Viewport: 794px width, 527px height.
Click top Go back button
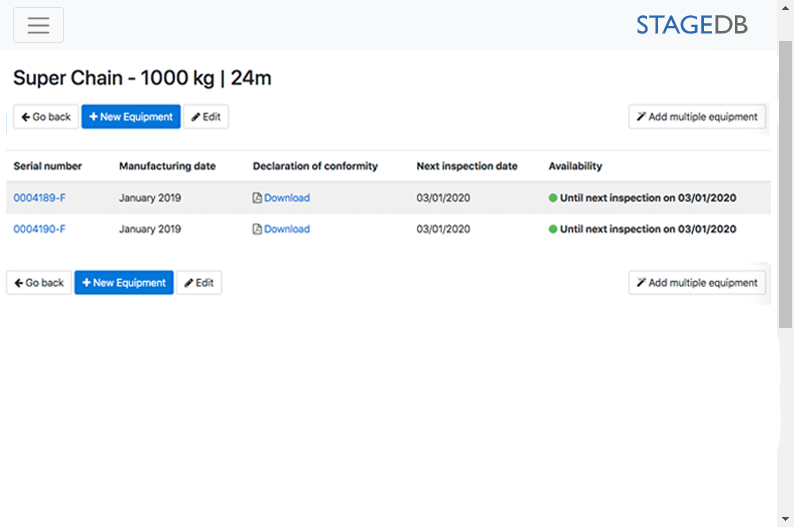point(46,117)
